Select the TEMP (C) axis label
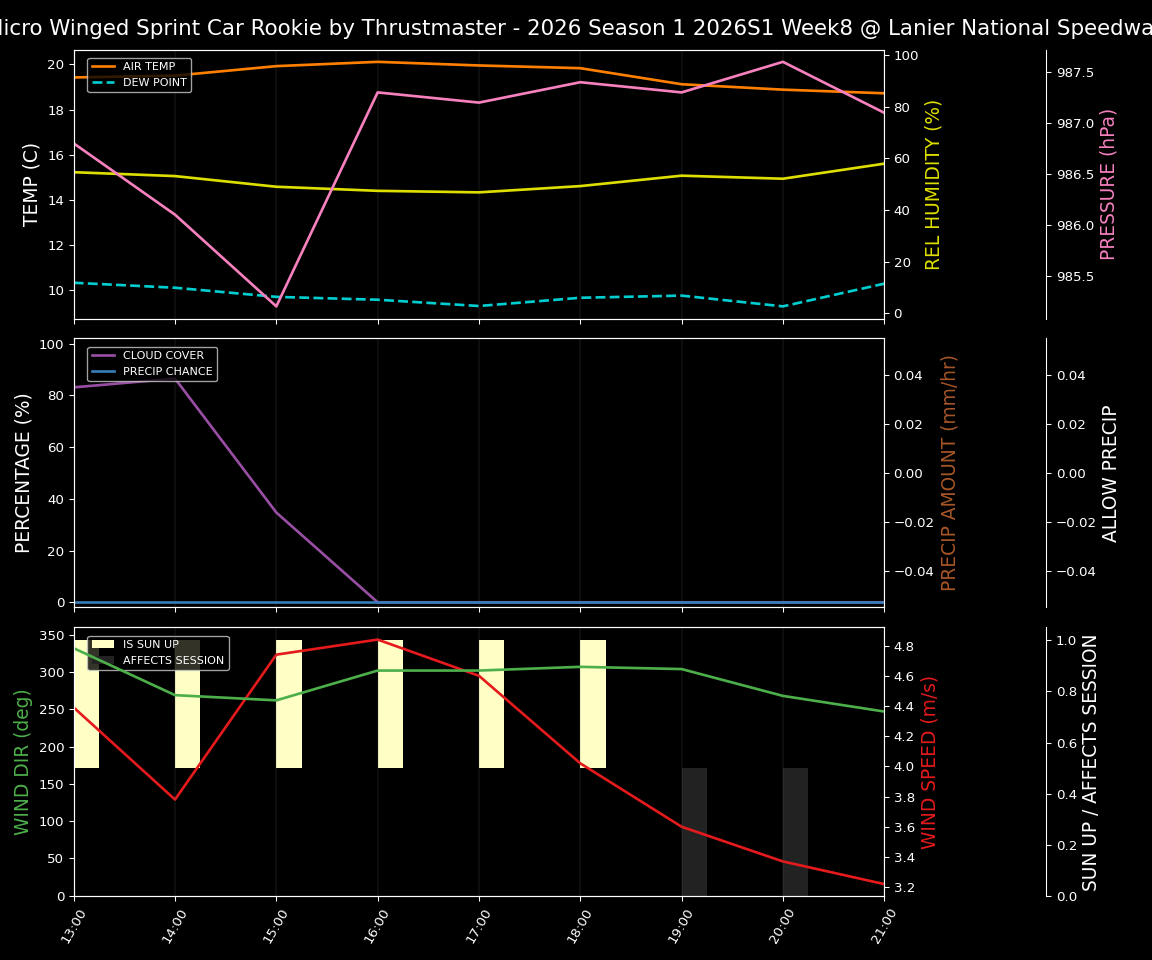Viewport: 1152px width, 960px height. (28, 185)
